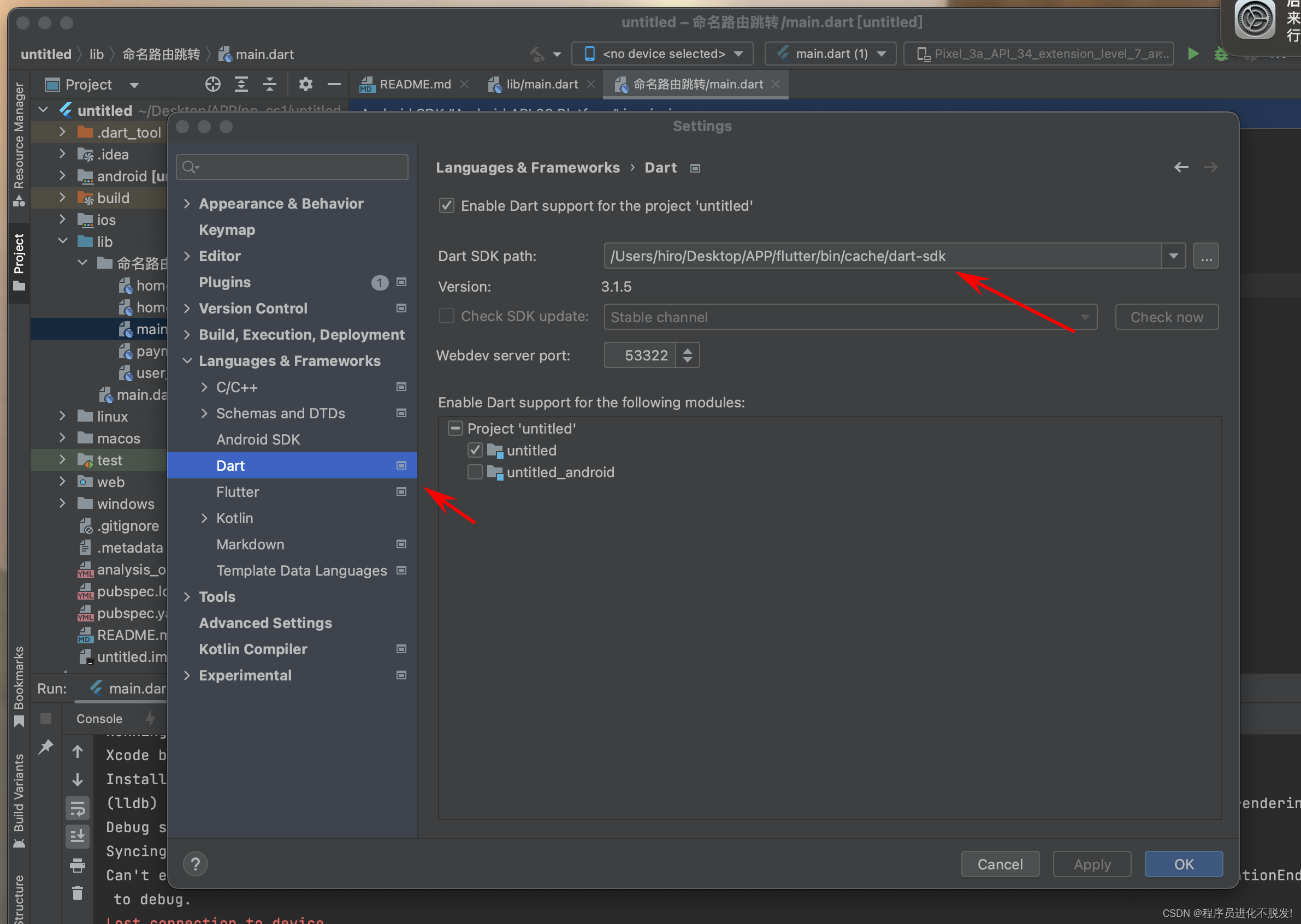Select Flutter in the settings list
This screenshot has width=1301, height=924.
[238, 491]
